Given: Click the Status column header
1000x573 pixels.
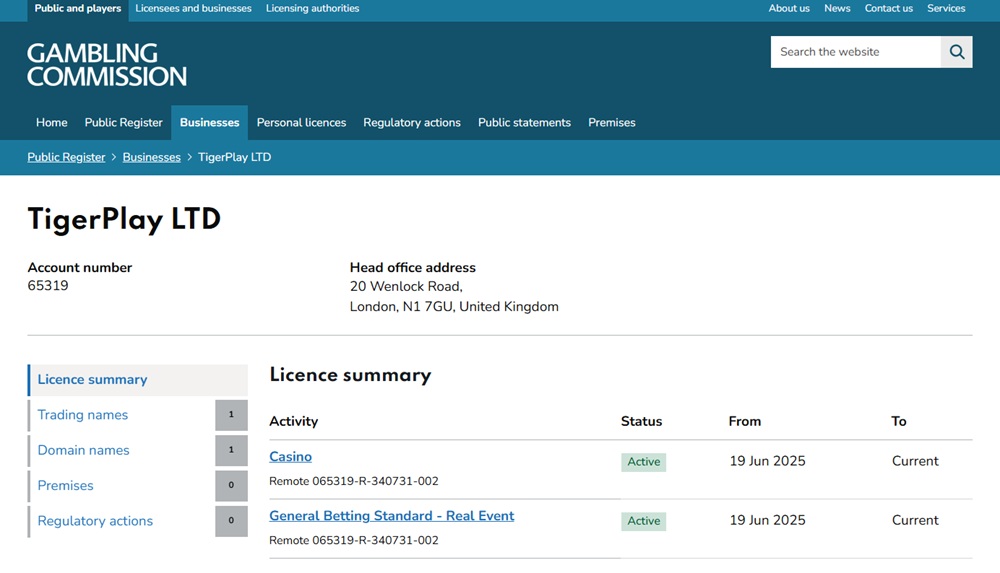Looking at the screenshot, I should pos(642,422).
